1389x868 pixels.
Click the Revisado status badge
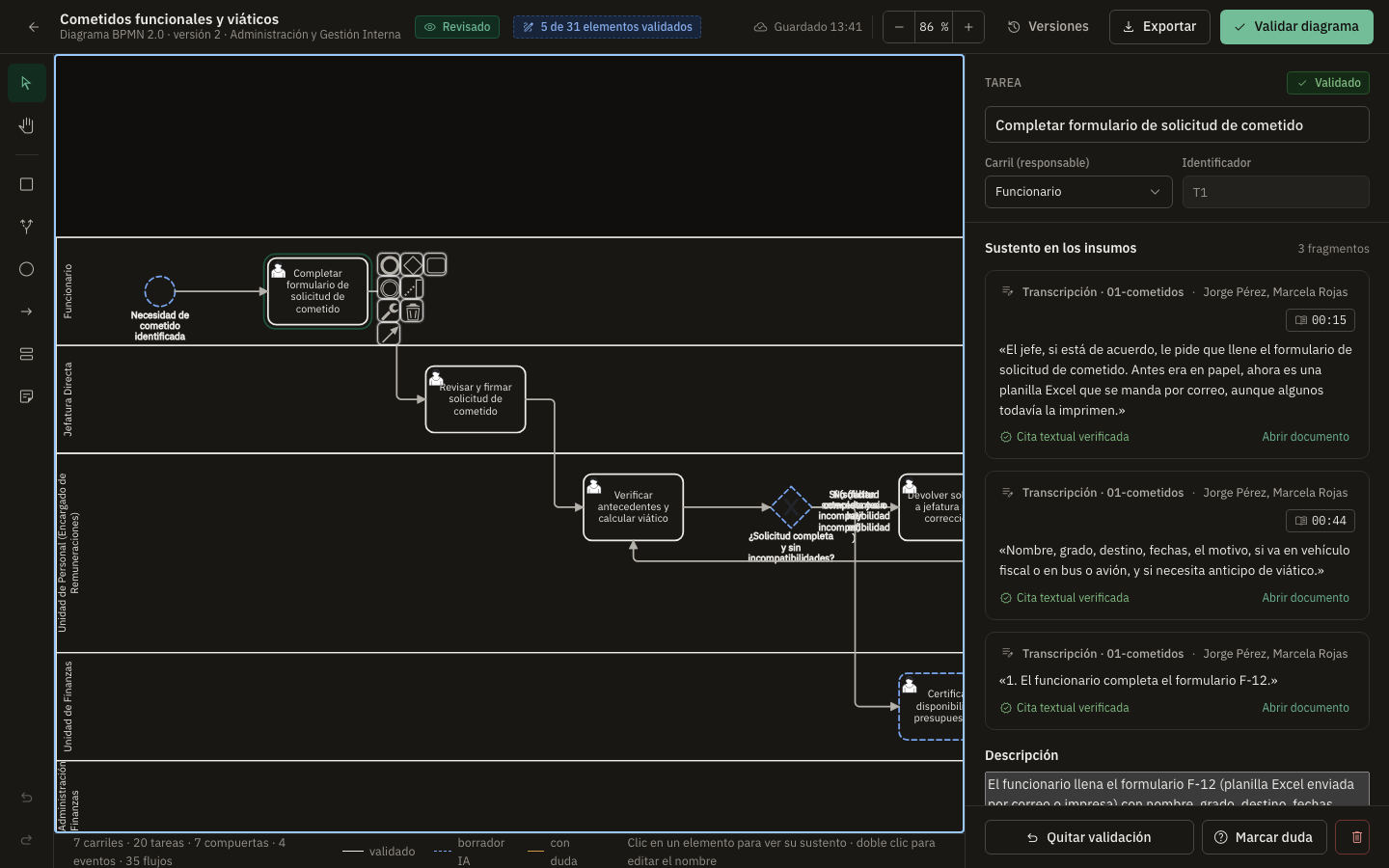click(457, 27)
